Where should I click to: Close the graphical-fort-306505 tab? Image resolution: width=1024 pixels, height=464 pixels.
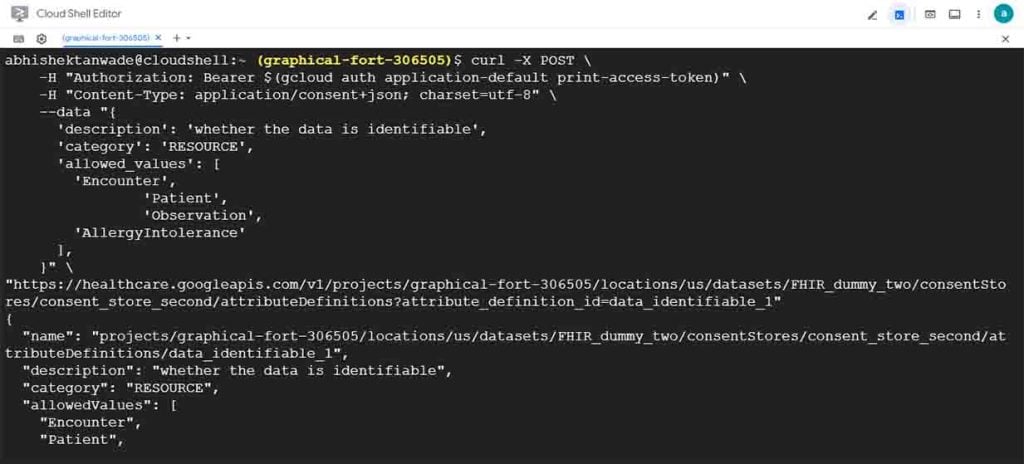pos(159,38)
